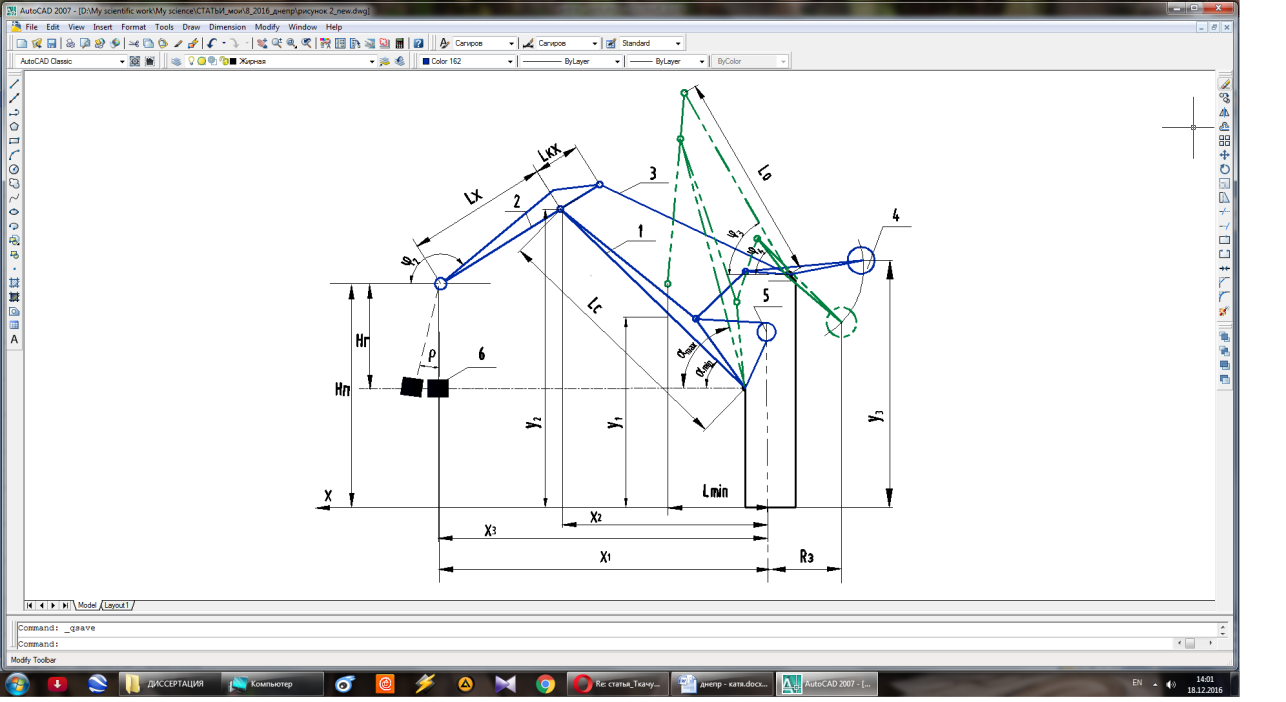Switch to the Layout1 tab
This screenshot has height=702, width=1286.
pyautogui.click(x=118, y=605)
